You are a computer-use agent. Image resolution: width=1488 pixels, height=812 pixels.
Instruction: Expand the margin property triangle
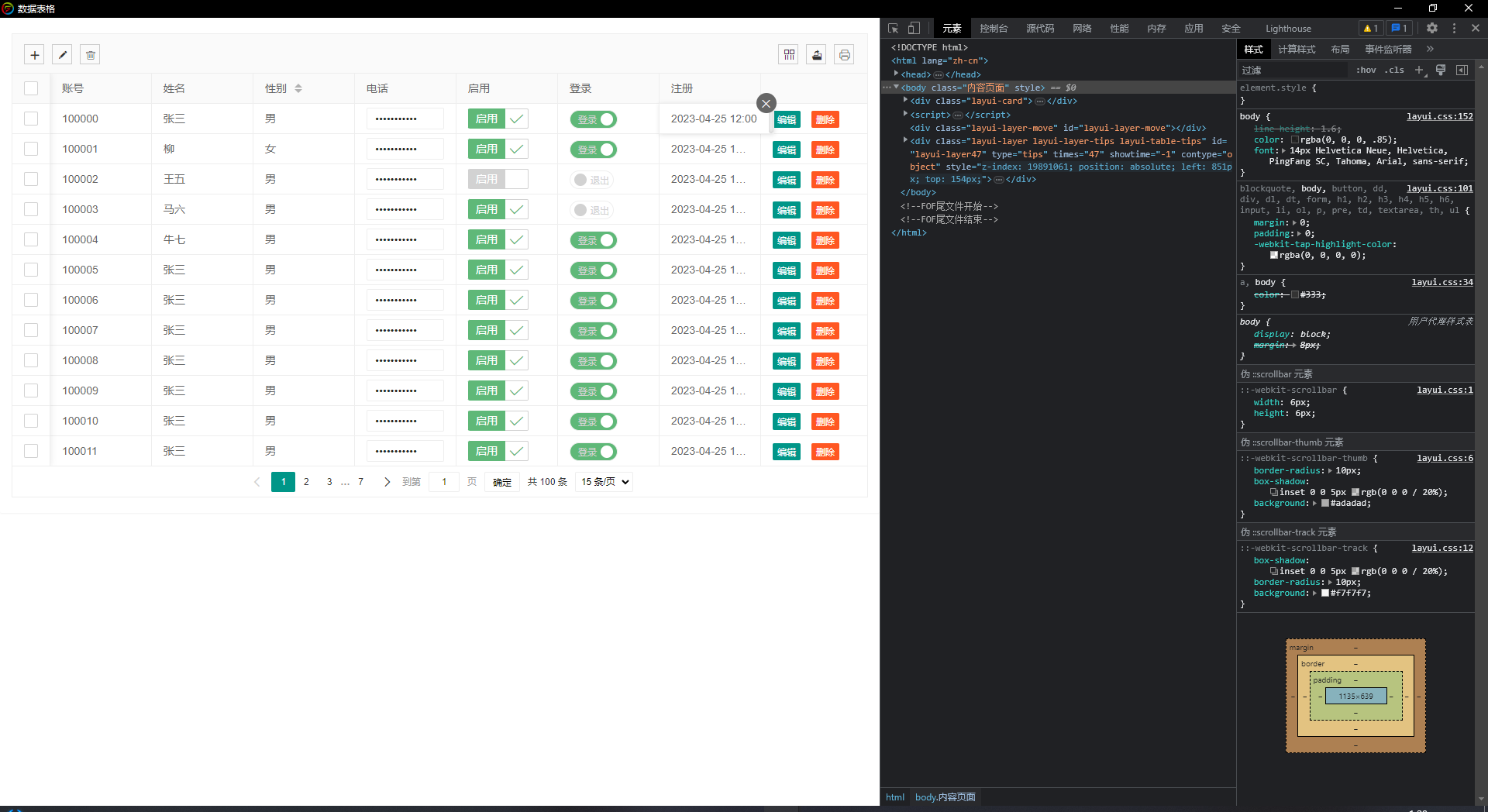1294,222
